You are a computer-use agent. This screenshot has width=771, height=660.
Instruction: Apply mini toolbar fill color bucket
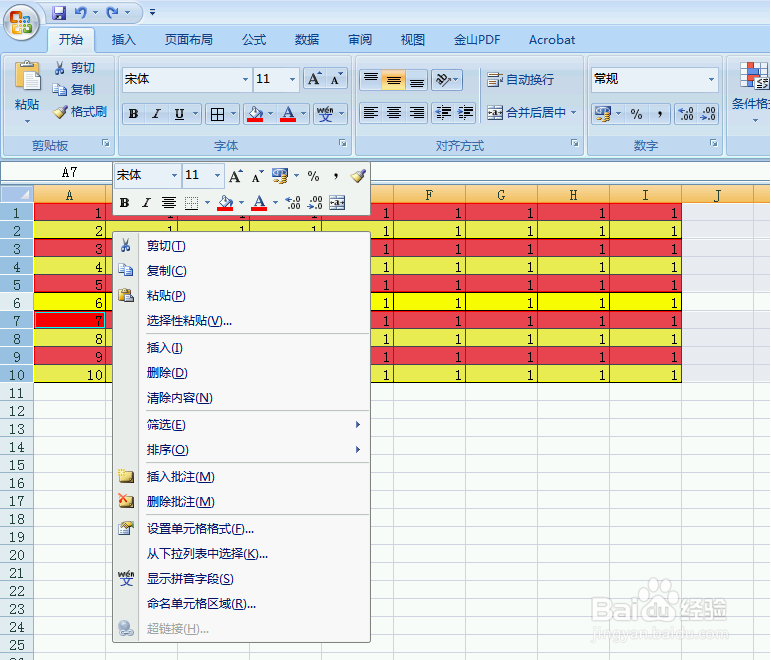(x=225, y=203)
